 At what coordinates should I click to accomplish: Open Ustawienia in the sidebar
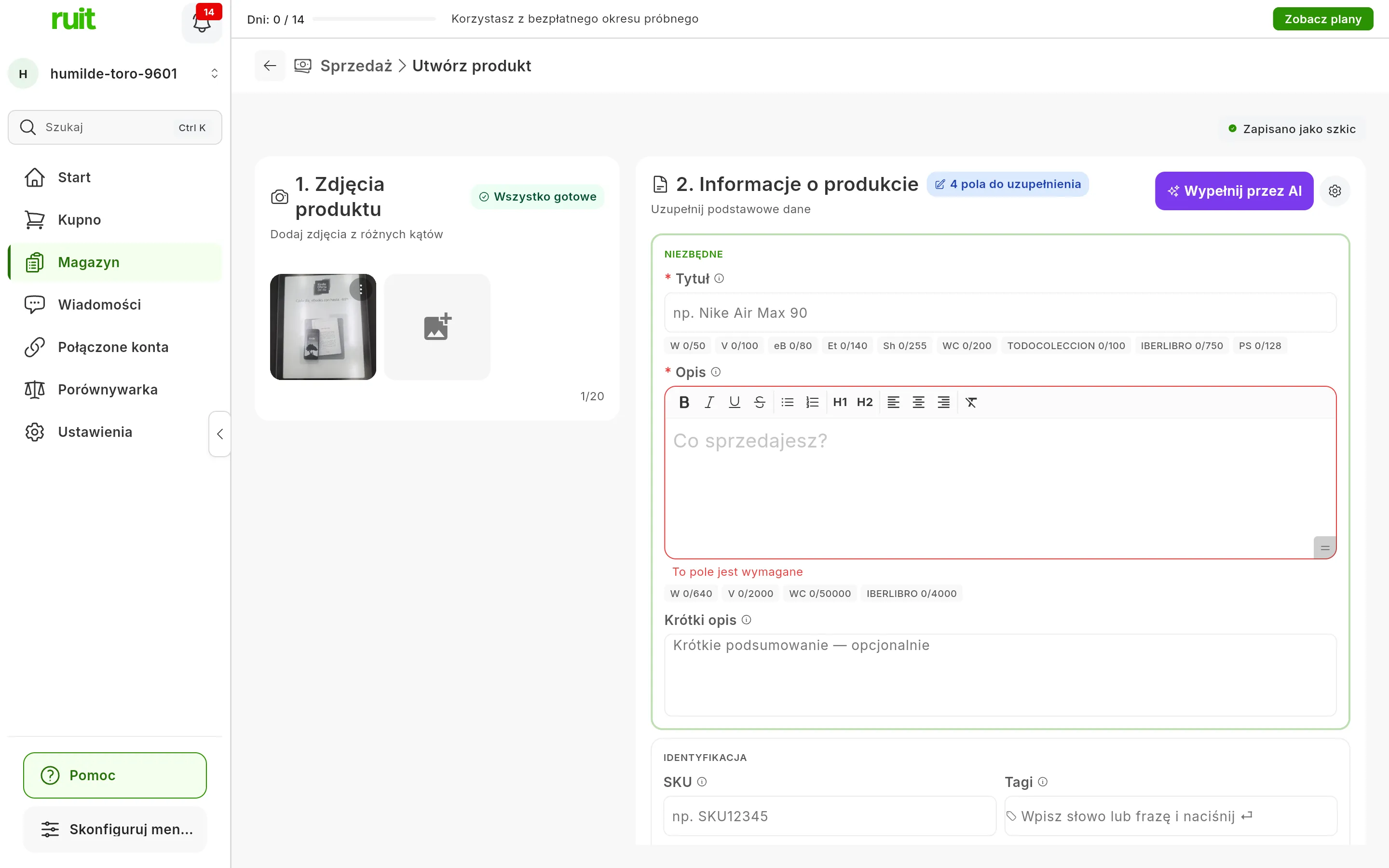point(115,432)
